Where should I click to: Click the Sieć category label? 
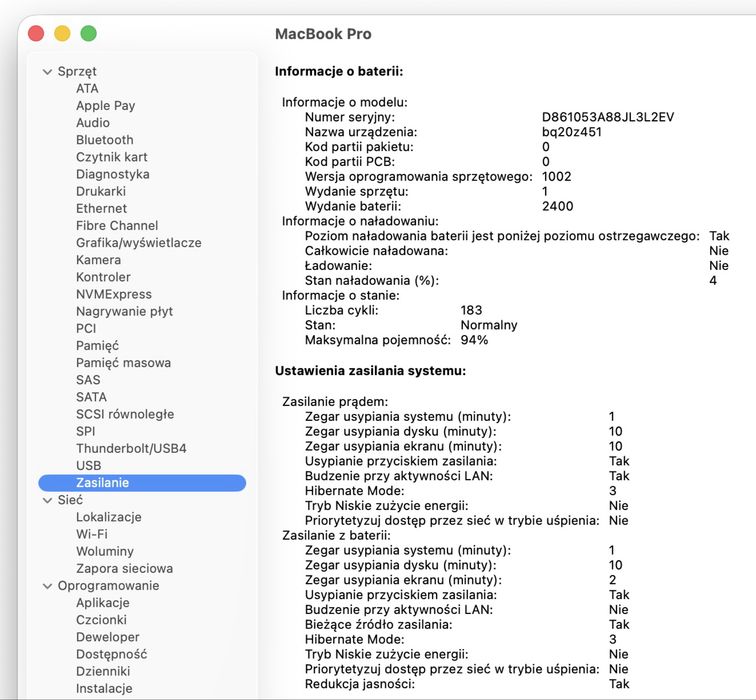pyautogui.click(x=70, y=500)
